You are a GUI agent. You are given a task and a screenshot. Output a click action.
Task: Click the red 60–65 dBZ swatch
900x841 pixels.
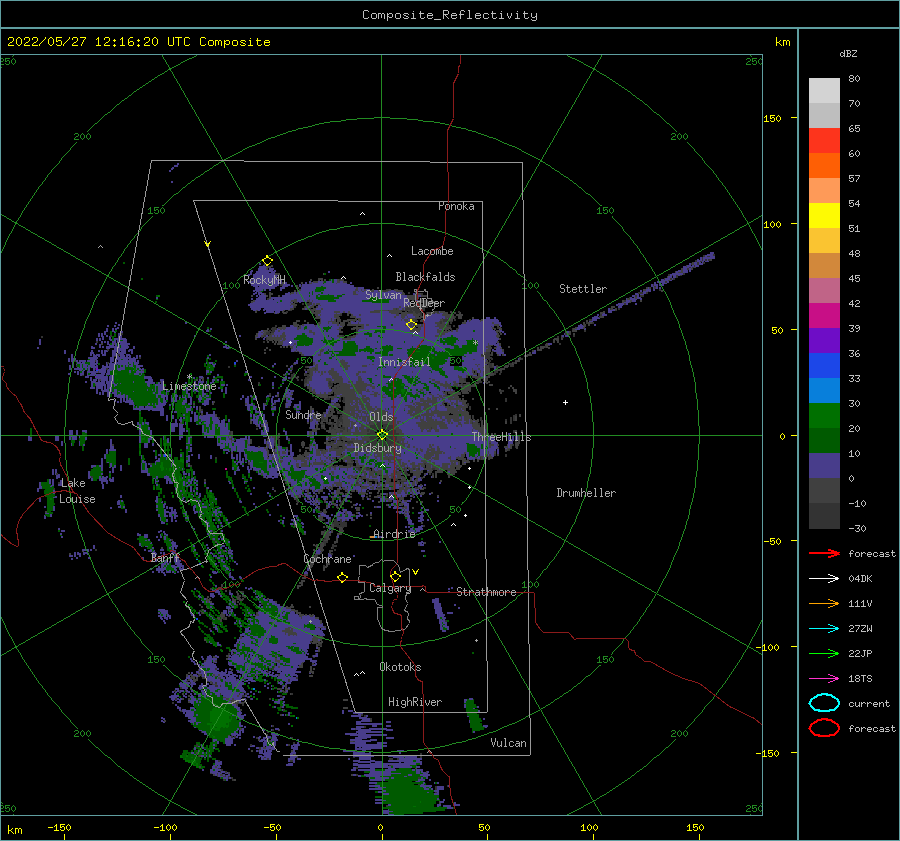[824, 140]
